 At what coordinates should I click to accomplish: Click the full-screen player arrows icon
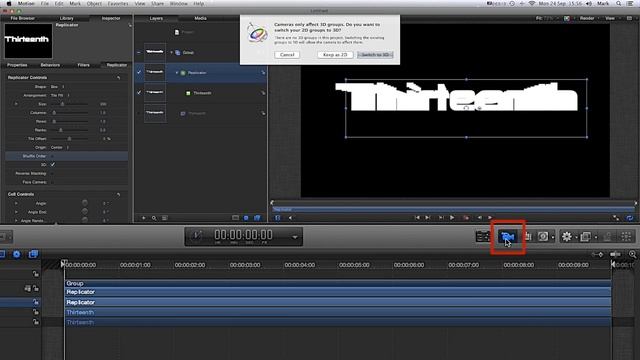pyautogui.click(x=616, y=218)
